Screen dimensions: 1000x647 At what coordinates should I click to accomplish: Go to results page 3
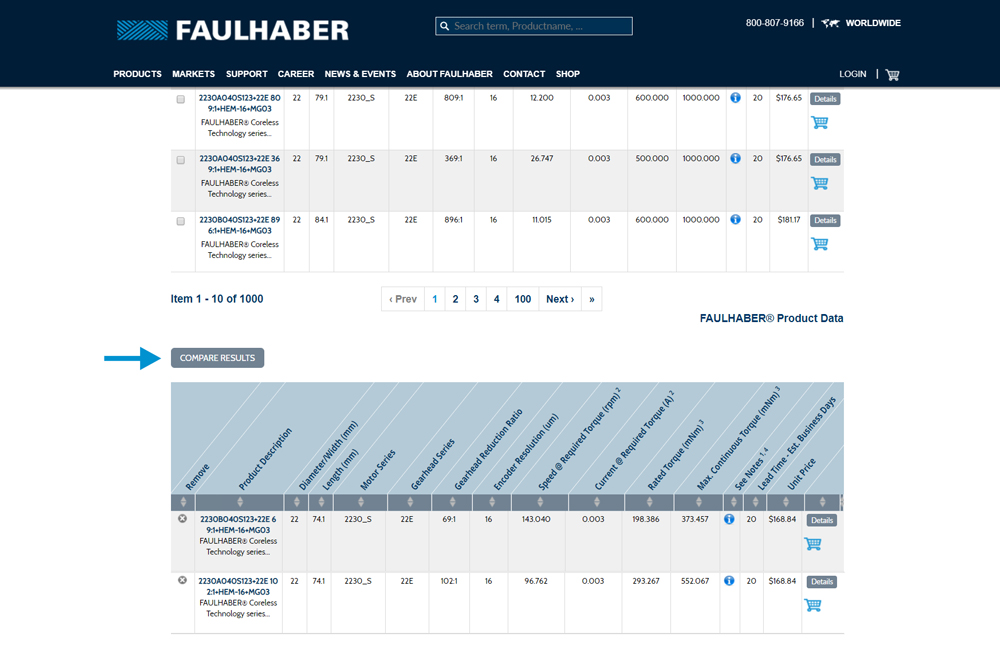(476, 299)
